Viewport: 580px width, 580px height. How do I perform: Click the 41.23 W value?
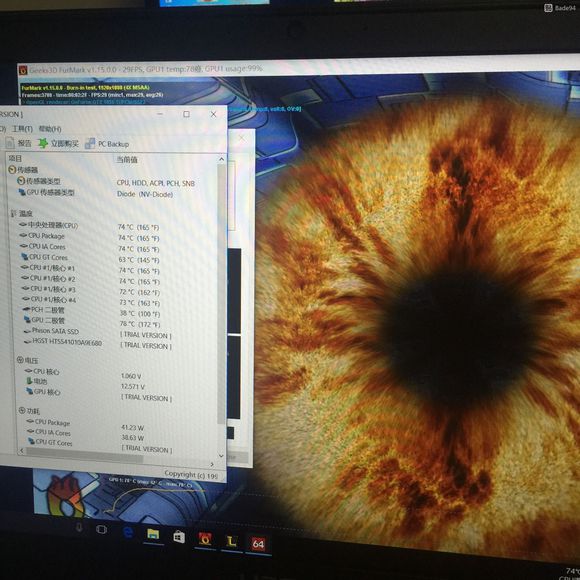click(132, 428)
